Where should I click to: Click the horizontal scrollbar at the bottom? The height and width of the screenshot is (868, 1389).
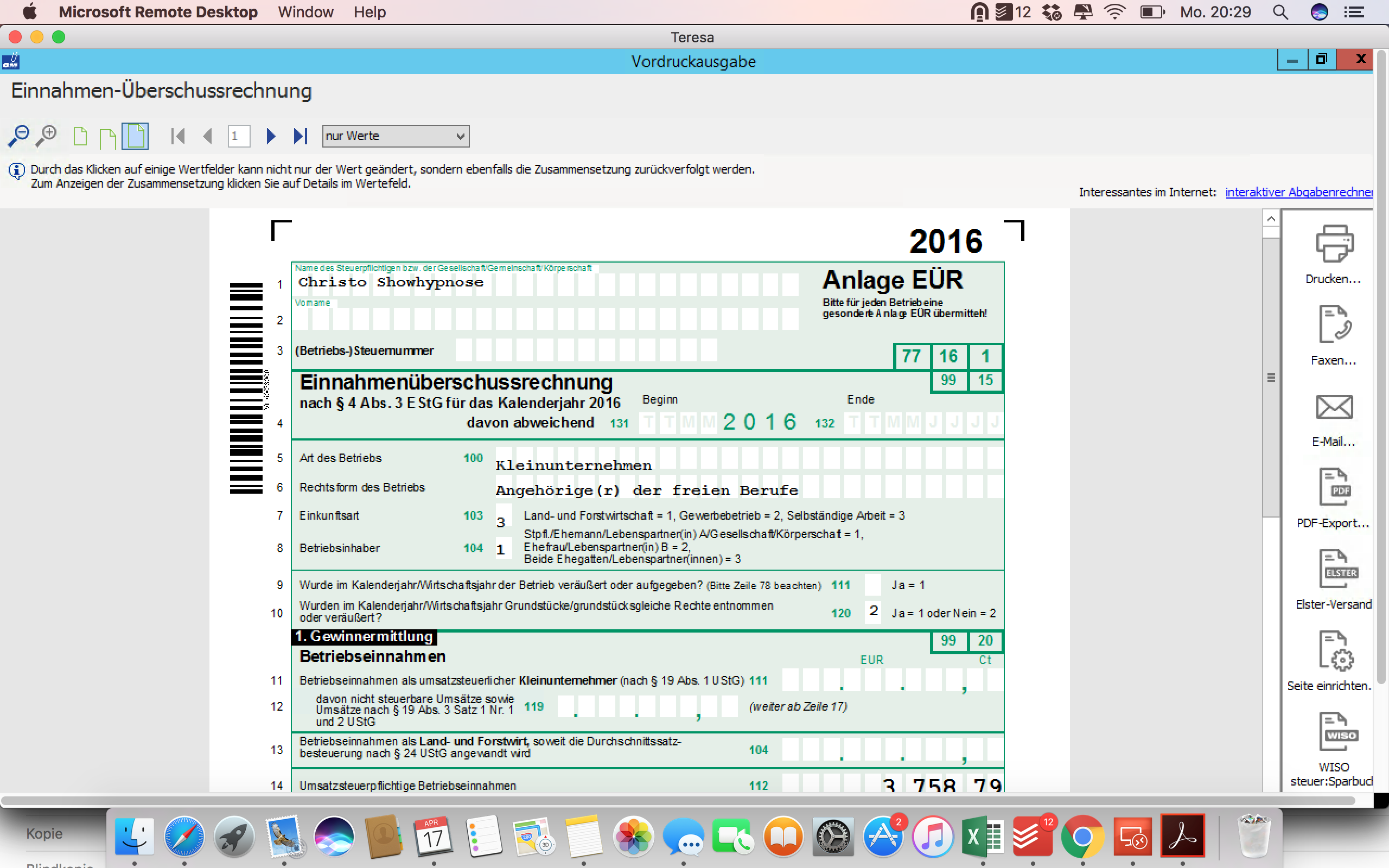click(677, 800)
